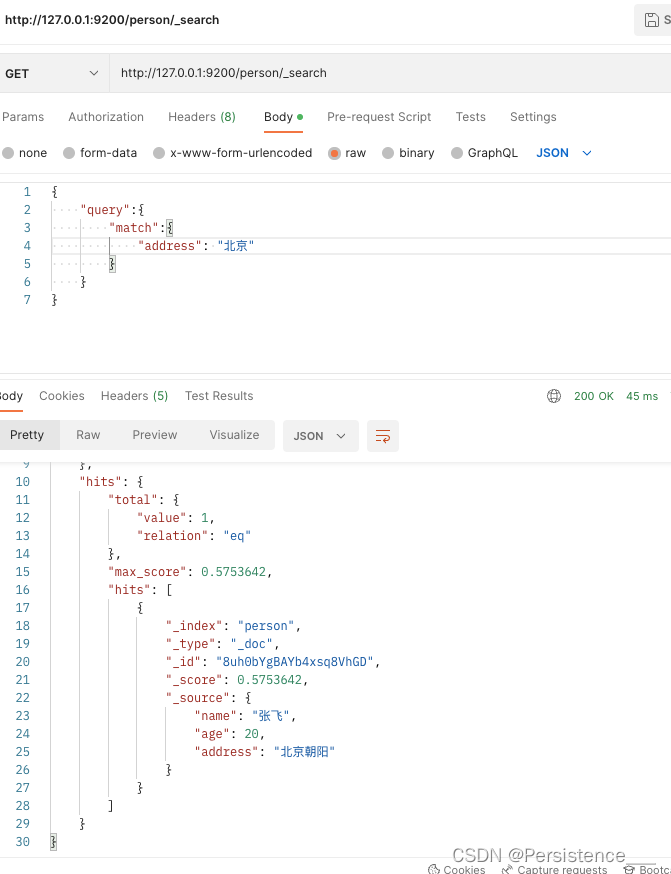Select the raw body type
This screenshot has width=671, height=874.
click(x=347, y=153)
